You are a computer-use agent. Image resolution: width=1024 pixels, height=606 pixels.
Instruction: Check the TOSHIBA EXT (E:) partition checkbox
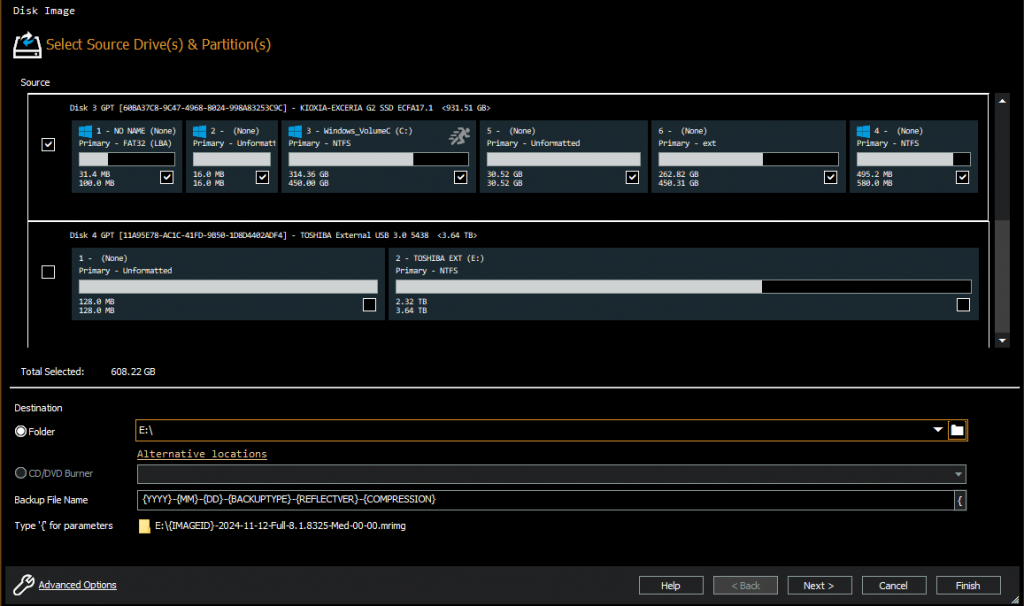tap(963, 304)
